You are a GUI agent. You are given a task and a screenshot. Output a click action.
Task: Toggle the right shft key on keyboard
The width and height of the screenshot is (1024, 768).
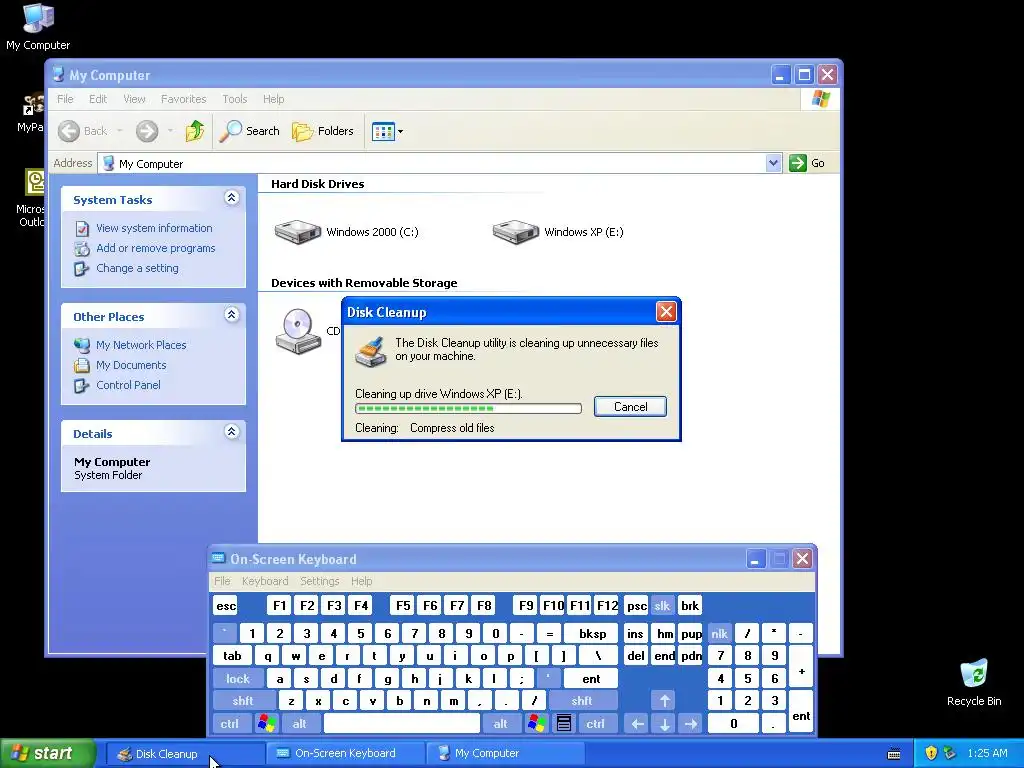[582, 701]
